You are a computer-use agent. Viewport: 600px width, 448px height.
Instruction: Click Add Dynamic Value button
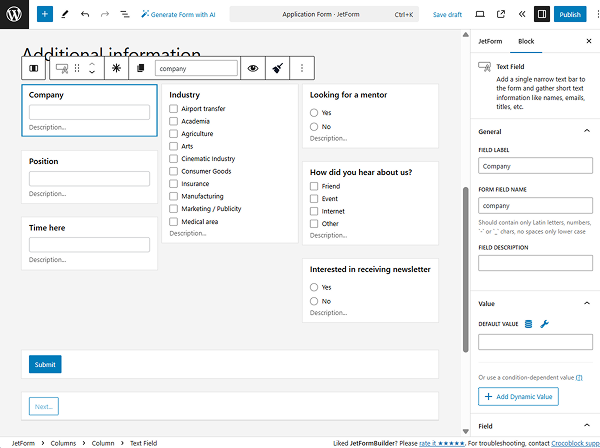(x=518, y=396)
